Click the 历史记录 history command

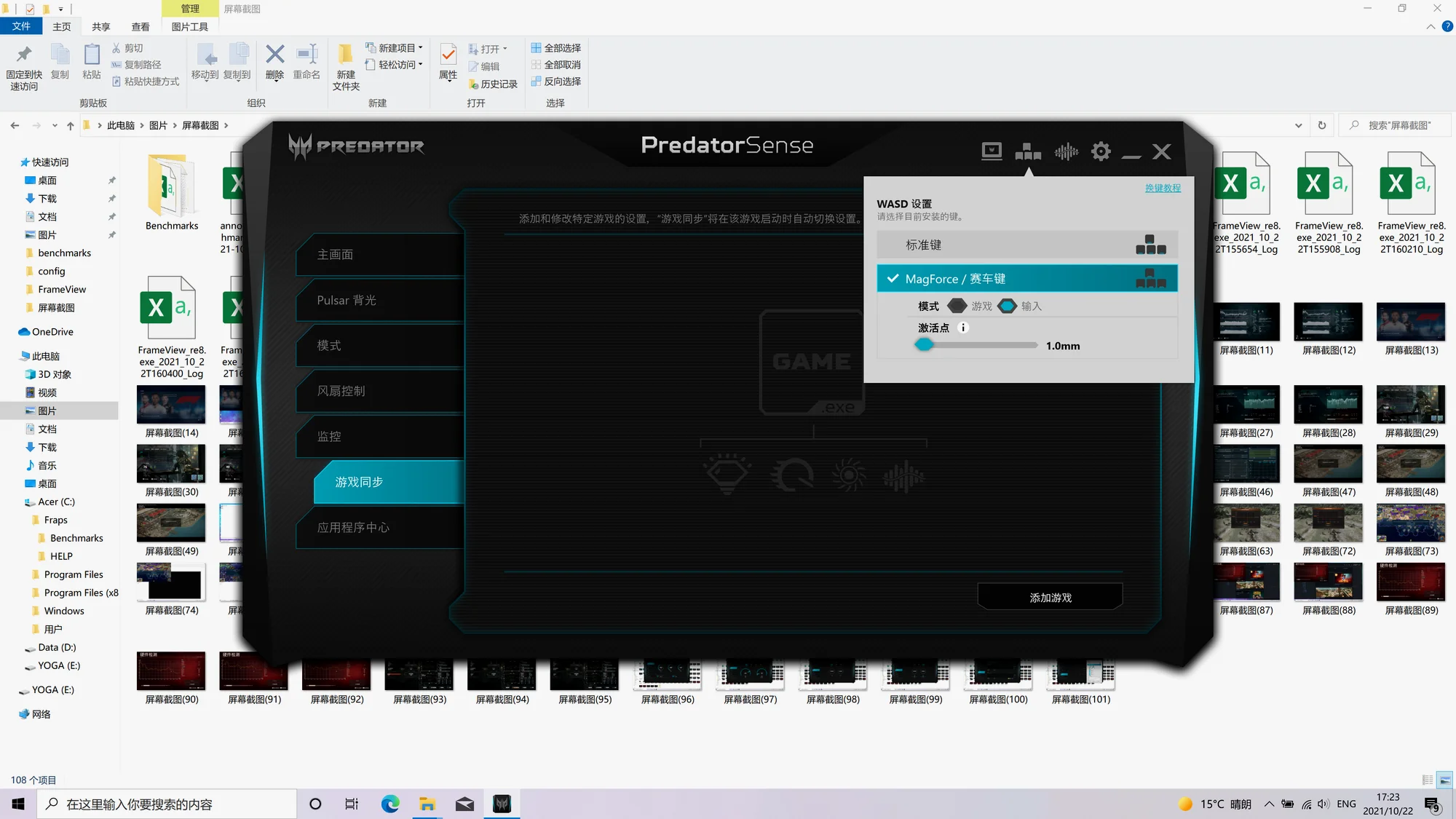[x=493, y=84]
